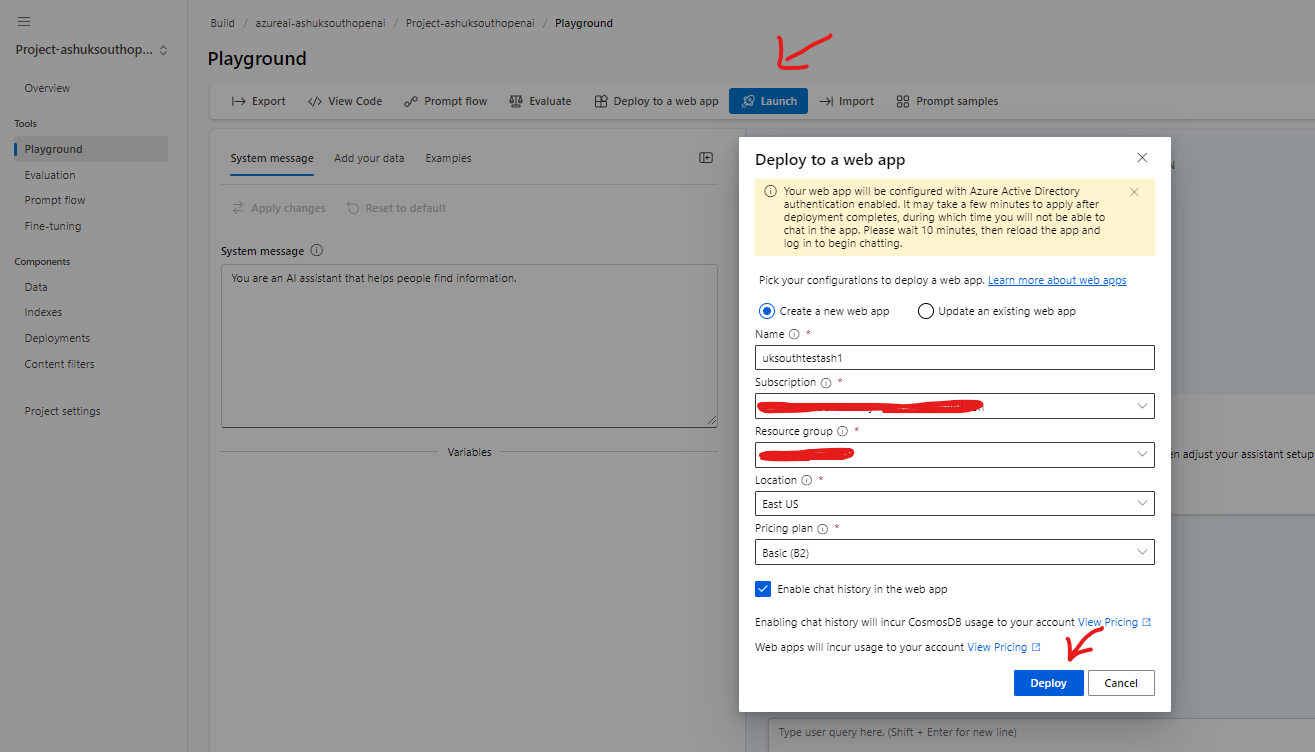
Task: Open View Pricing link for CosmosDB
Action: (x=1114, y=622)
